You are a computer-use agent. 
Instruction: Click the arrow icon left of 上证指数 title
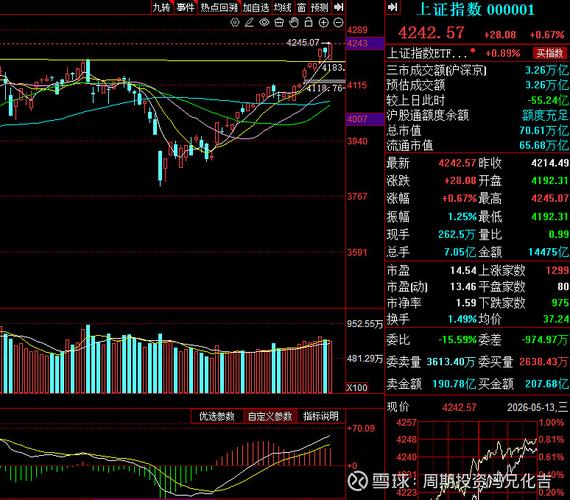coord(393,7)
